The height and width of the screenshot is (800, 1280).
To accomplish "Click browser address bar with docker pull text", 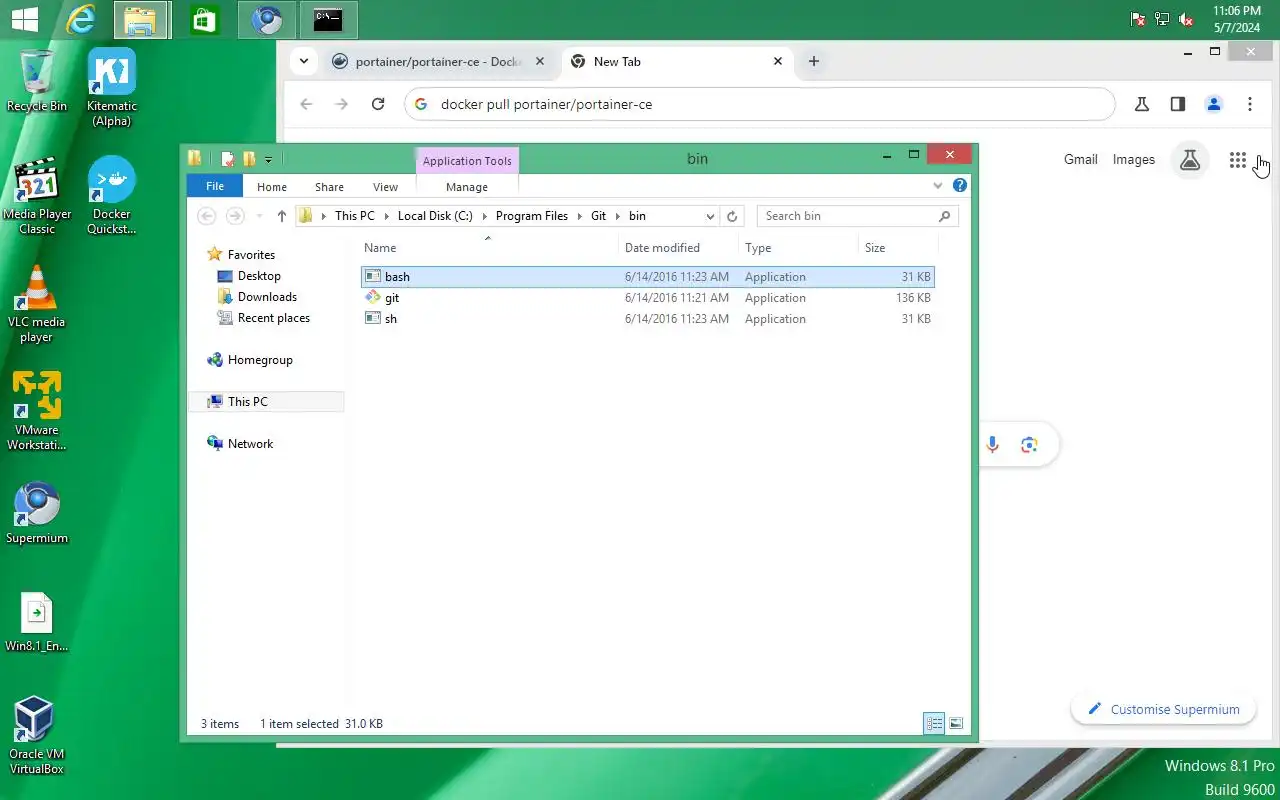I will (x=760, y=104).
